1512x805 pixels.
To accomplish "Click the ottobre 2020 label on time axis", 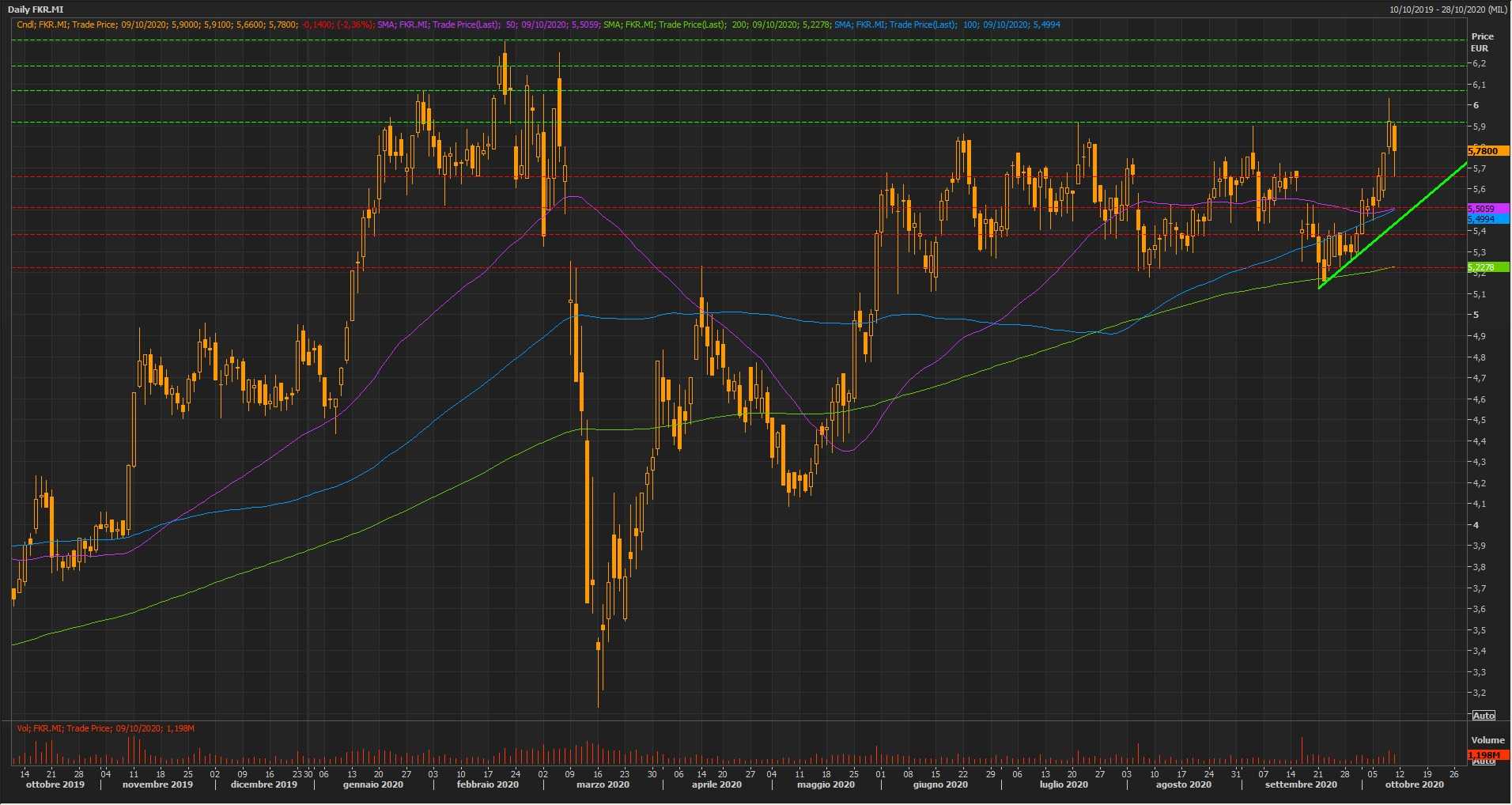I will coord(1414,784).
